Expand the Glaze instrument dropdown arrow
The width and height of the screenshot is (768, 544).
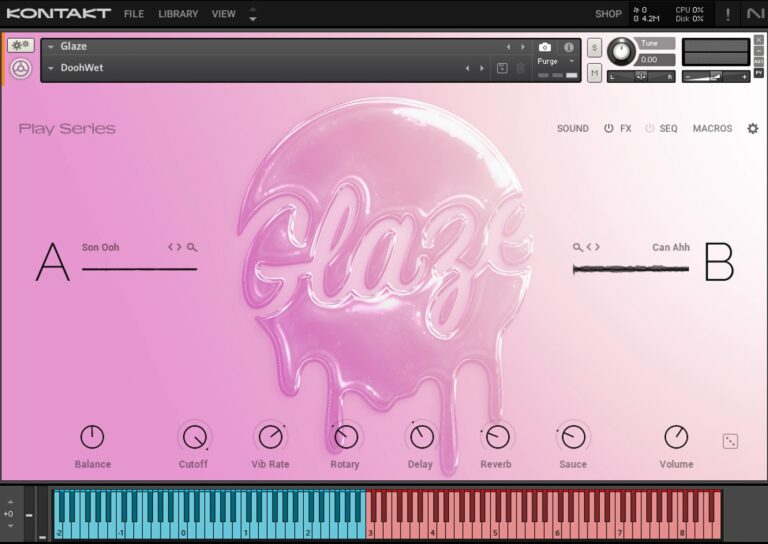coord(50,47)
